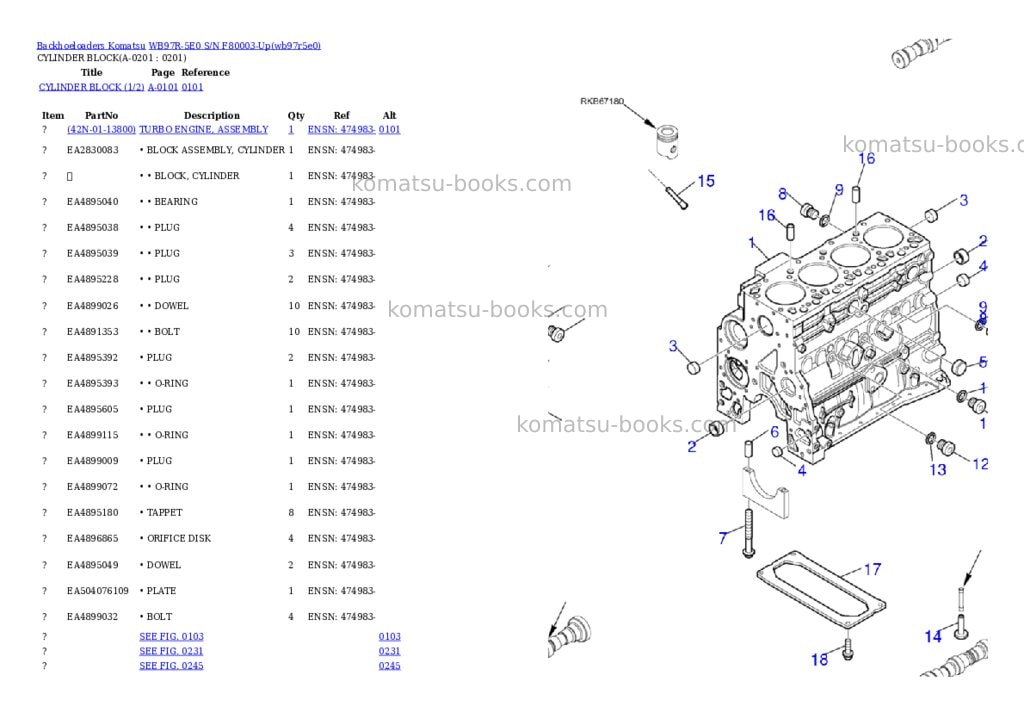The height and width of the screenshot is (725, 1024).
Task: Select part number EA4895180
Action: tap(93, 513)
